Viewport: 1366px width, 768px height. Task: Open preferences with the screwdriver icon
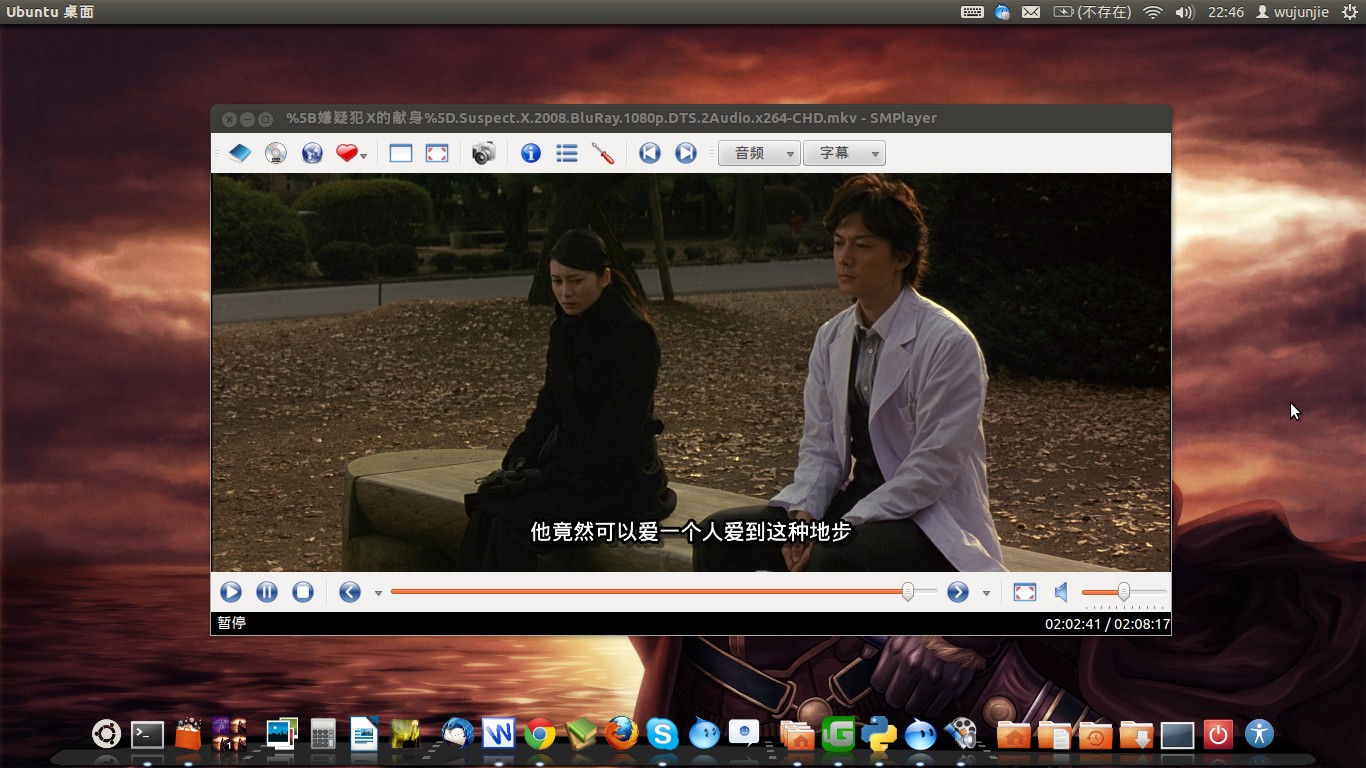(603, 153)
